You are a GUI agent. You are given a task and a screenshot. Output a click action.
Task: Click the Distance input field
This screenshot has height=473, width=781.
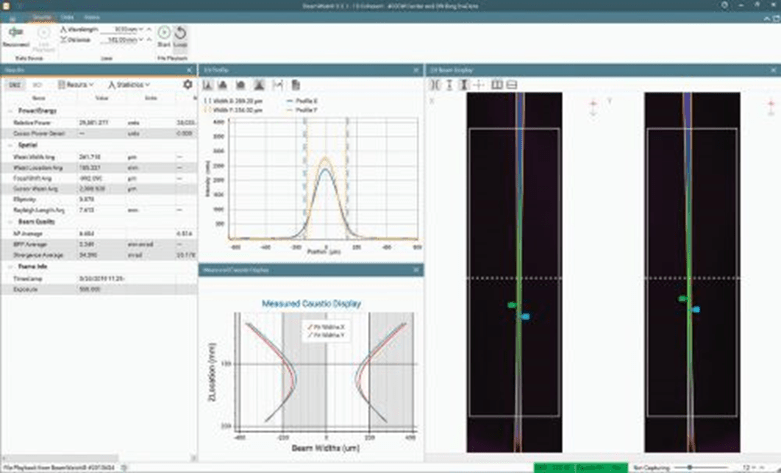(x=116, y=41)
